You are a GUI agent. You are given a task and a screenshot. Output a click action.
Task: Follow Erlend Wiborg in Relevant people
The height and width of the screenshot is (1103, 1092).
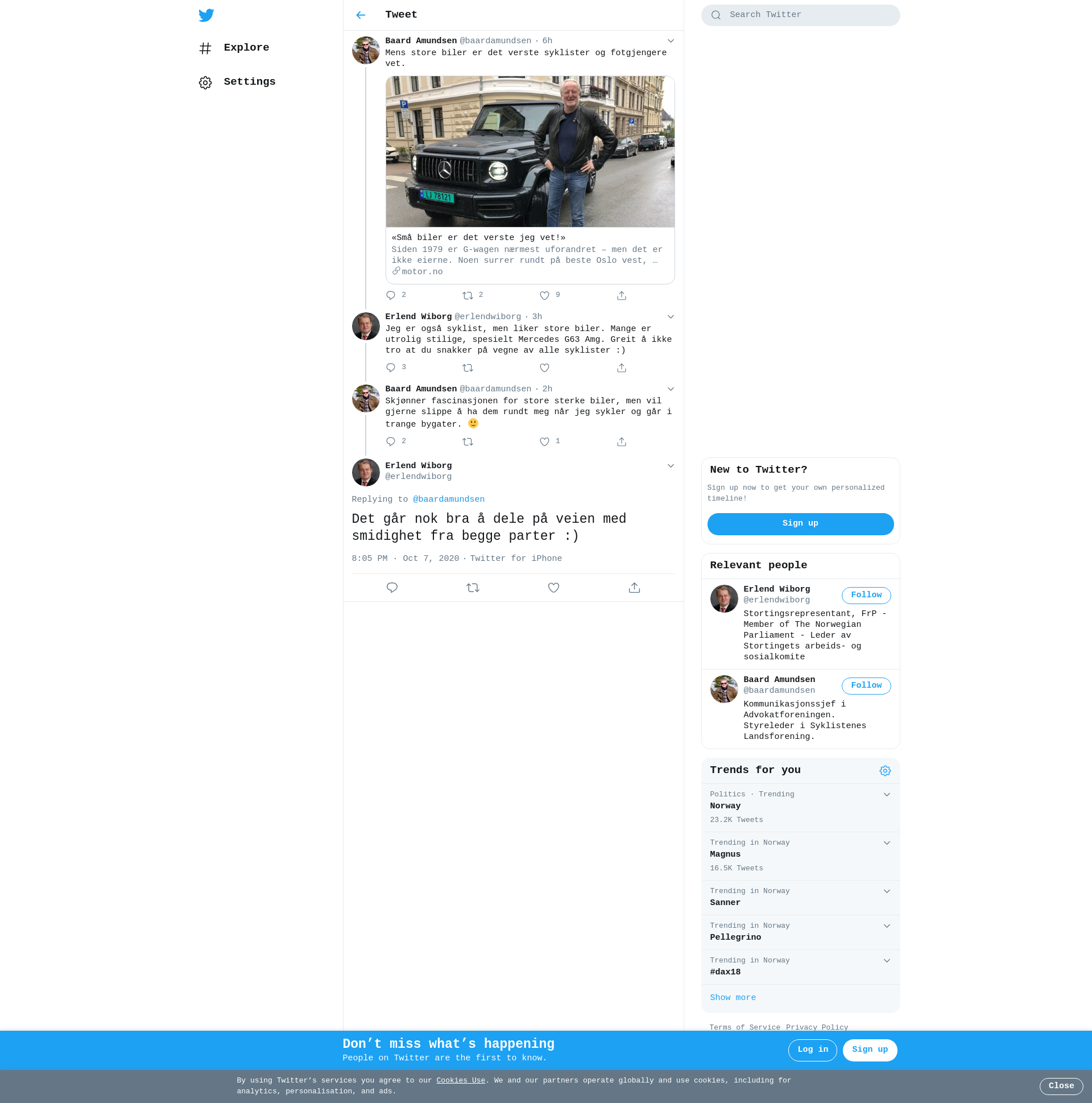pos(866,595)
